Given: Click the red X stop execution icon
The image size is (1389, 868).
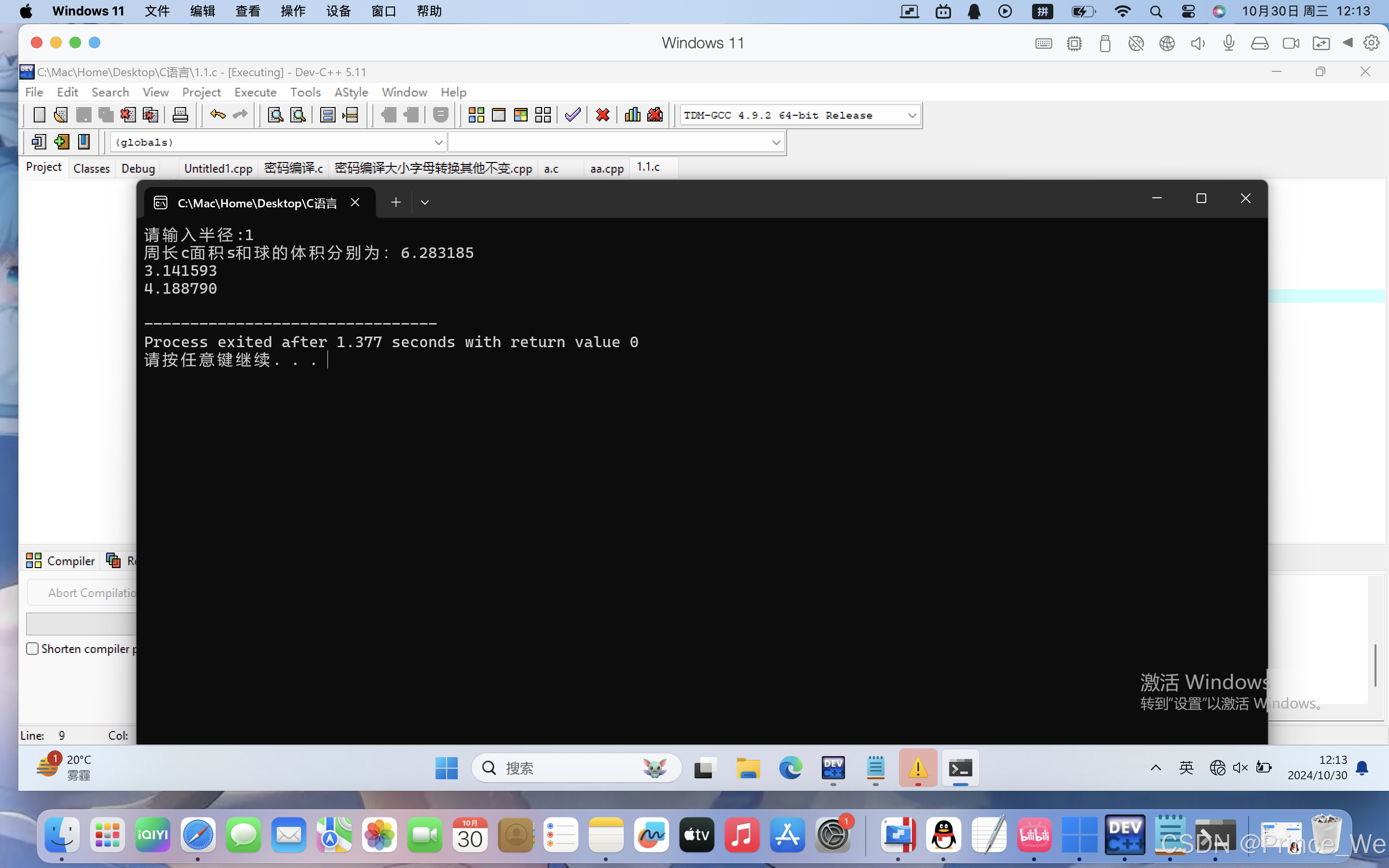Looking at the screenshot, I should coord(603,115).
